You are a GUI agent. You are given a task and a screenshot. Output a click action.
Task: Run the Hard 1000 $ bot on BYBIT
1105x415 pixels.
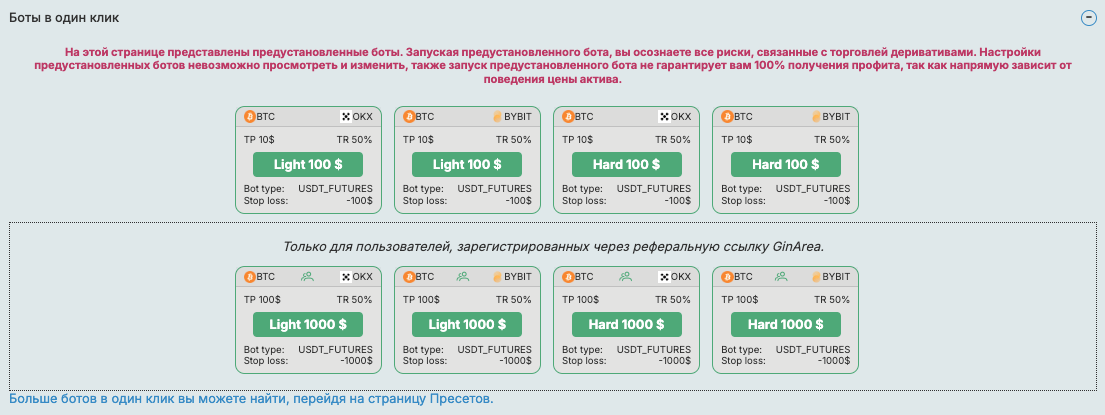785,324
